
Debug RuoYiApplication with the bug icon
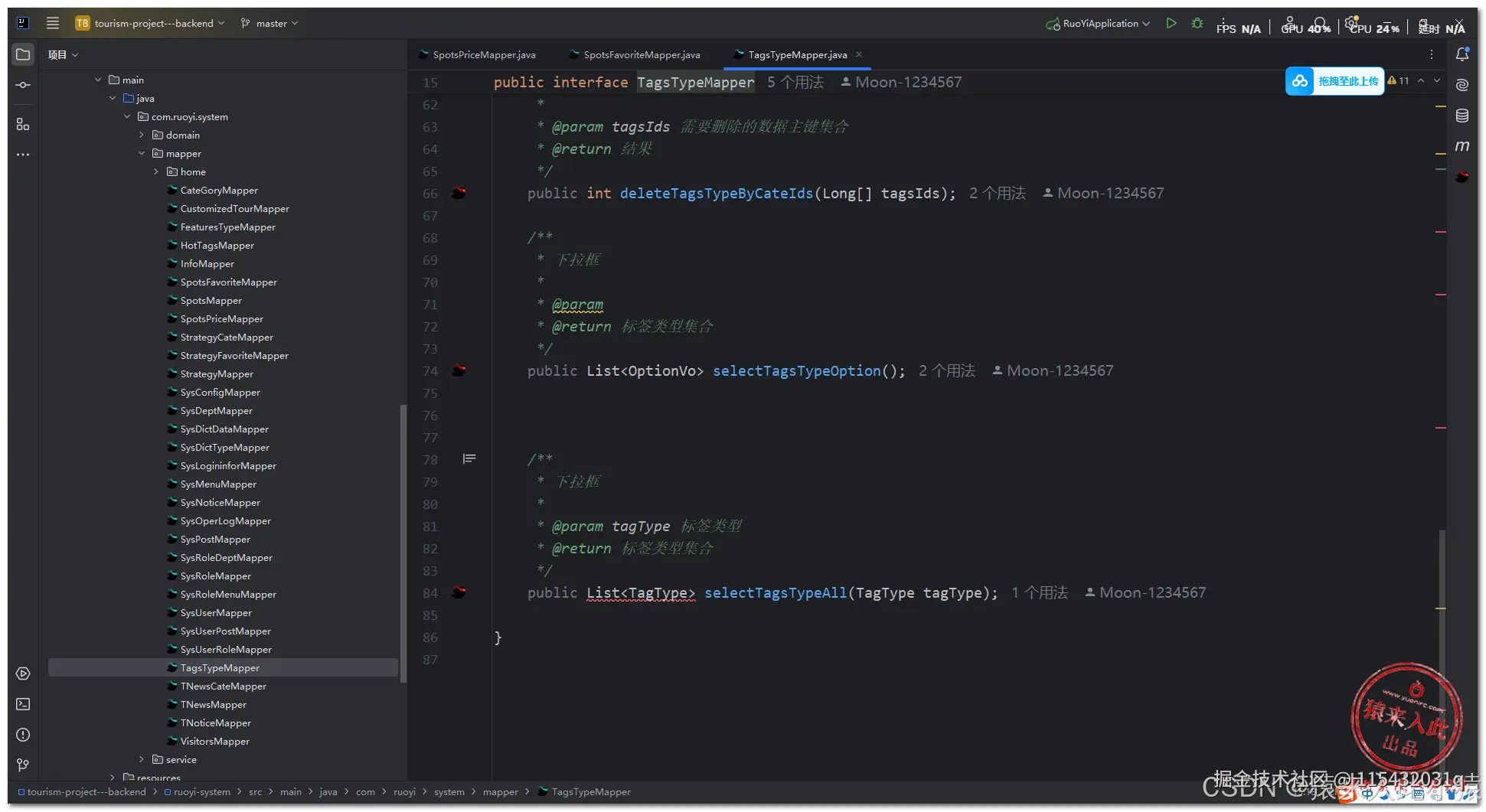1197,23
